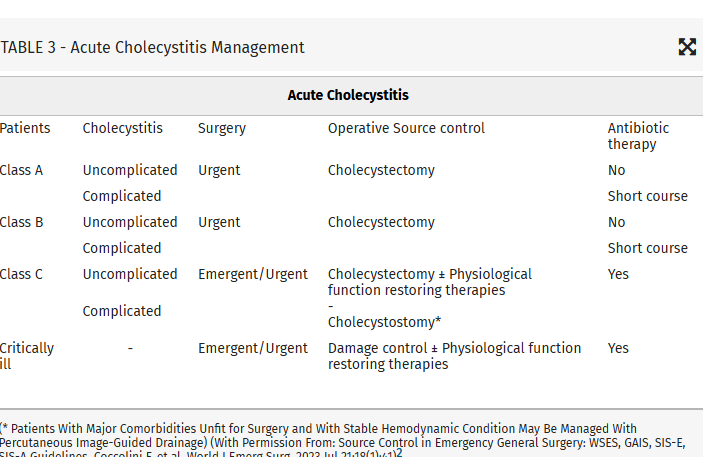
Task: Click the Surgery column header
Action: (222, 129)
